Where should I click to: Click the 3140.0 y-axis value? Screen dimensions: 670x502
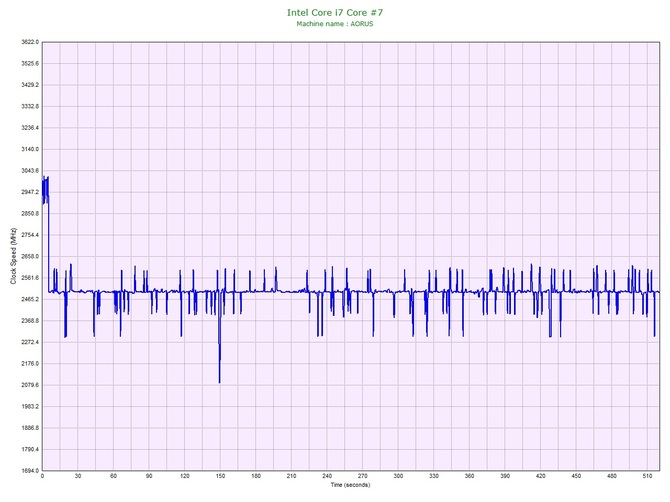(x=30, y=149)
